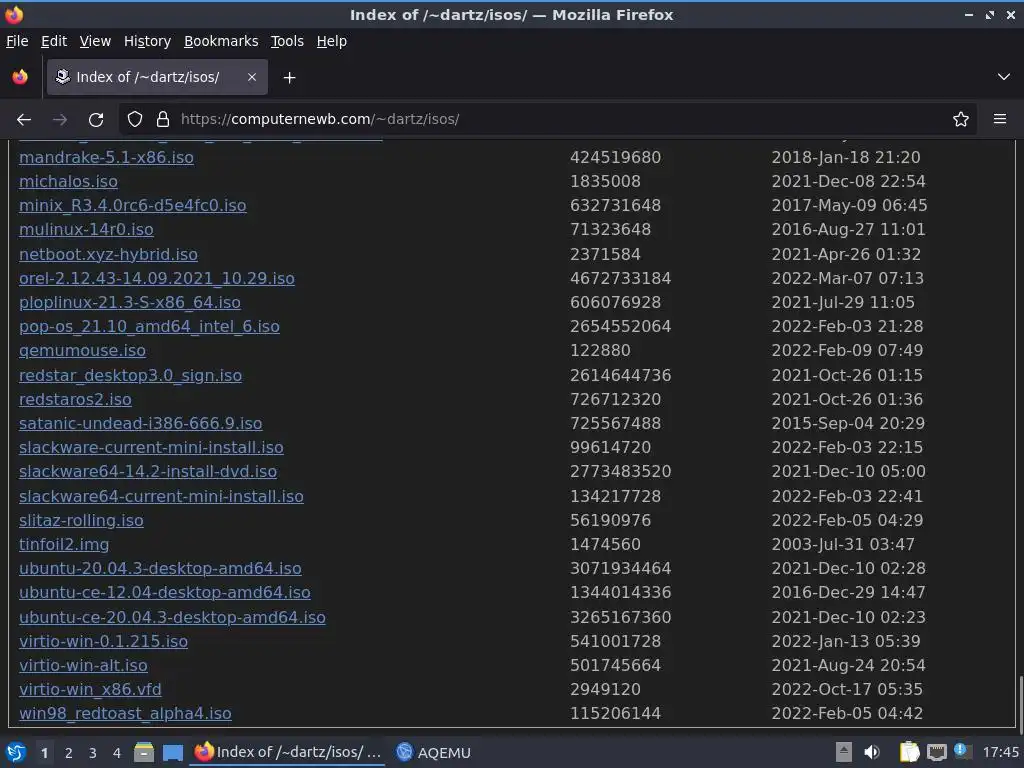
Task: Reload the current page
Action: point(96,120)
